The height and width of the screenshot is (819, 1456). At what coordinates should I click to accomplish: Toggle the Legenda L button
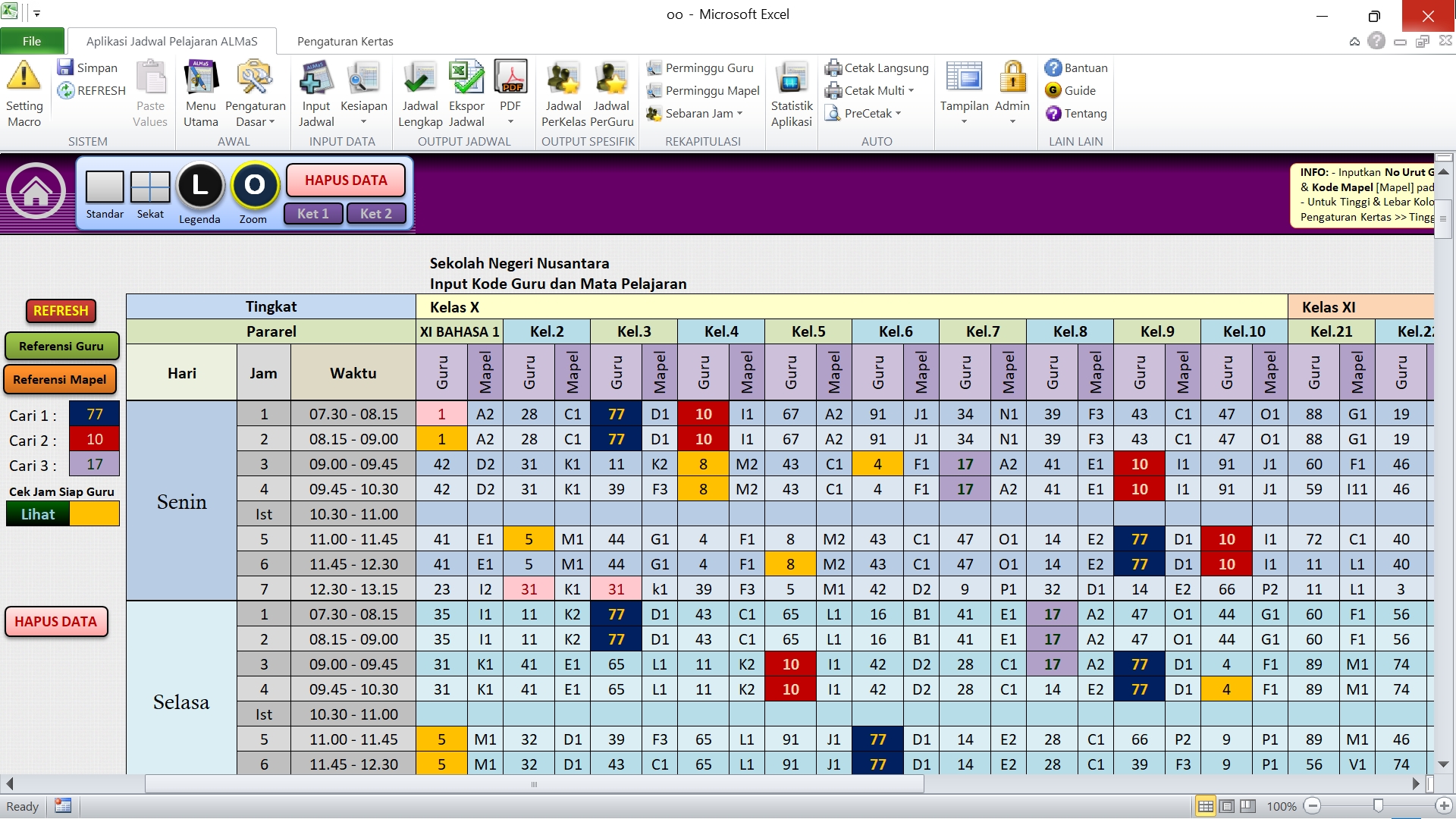tap(200, 186)
